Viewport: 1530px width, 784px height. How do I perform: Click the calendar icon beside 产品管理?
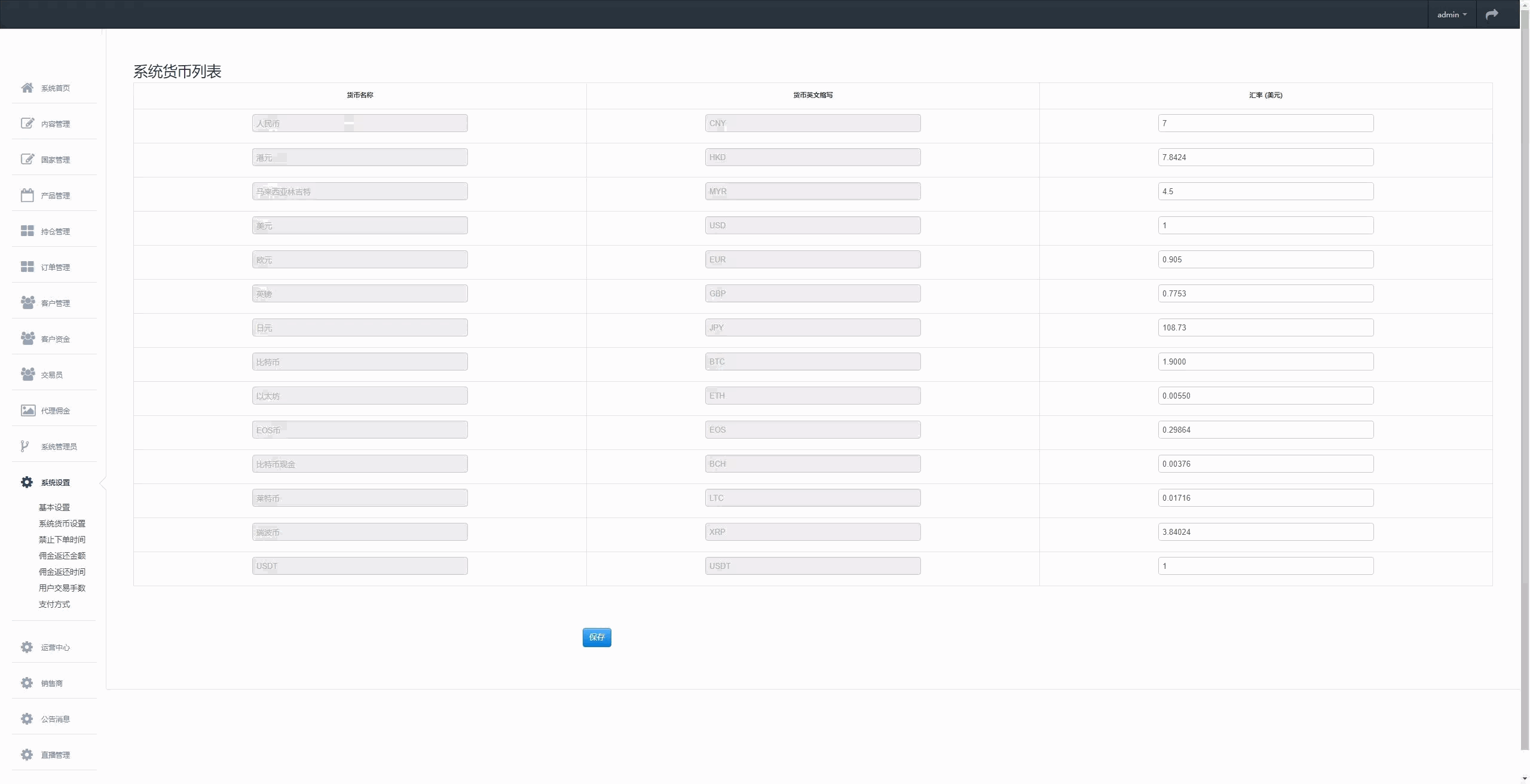pyautogui.click(x=27, y=195)
